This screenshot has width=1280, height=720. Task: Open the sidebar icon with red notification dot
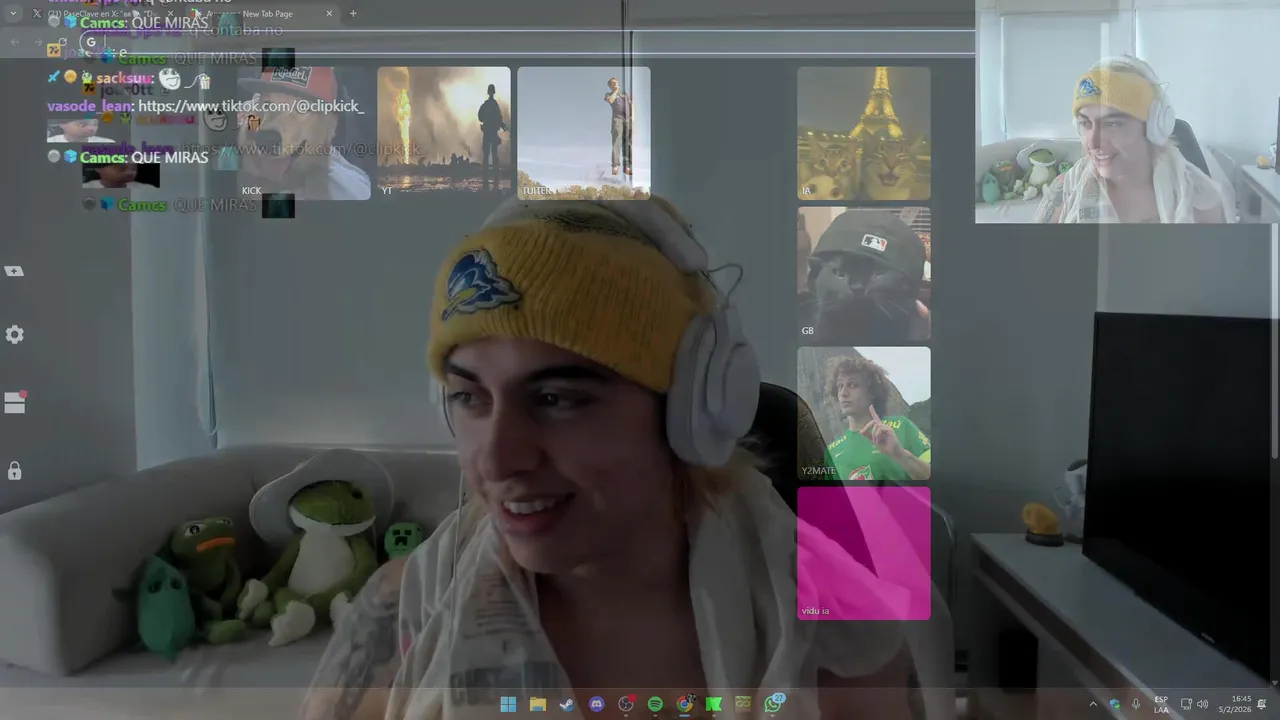coord(14,402)
